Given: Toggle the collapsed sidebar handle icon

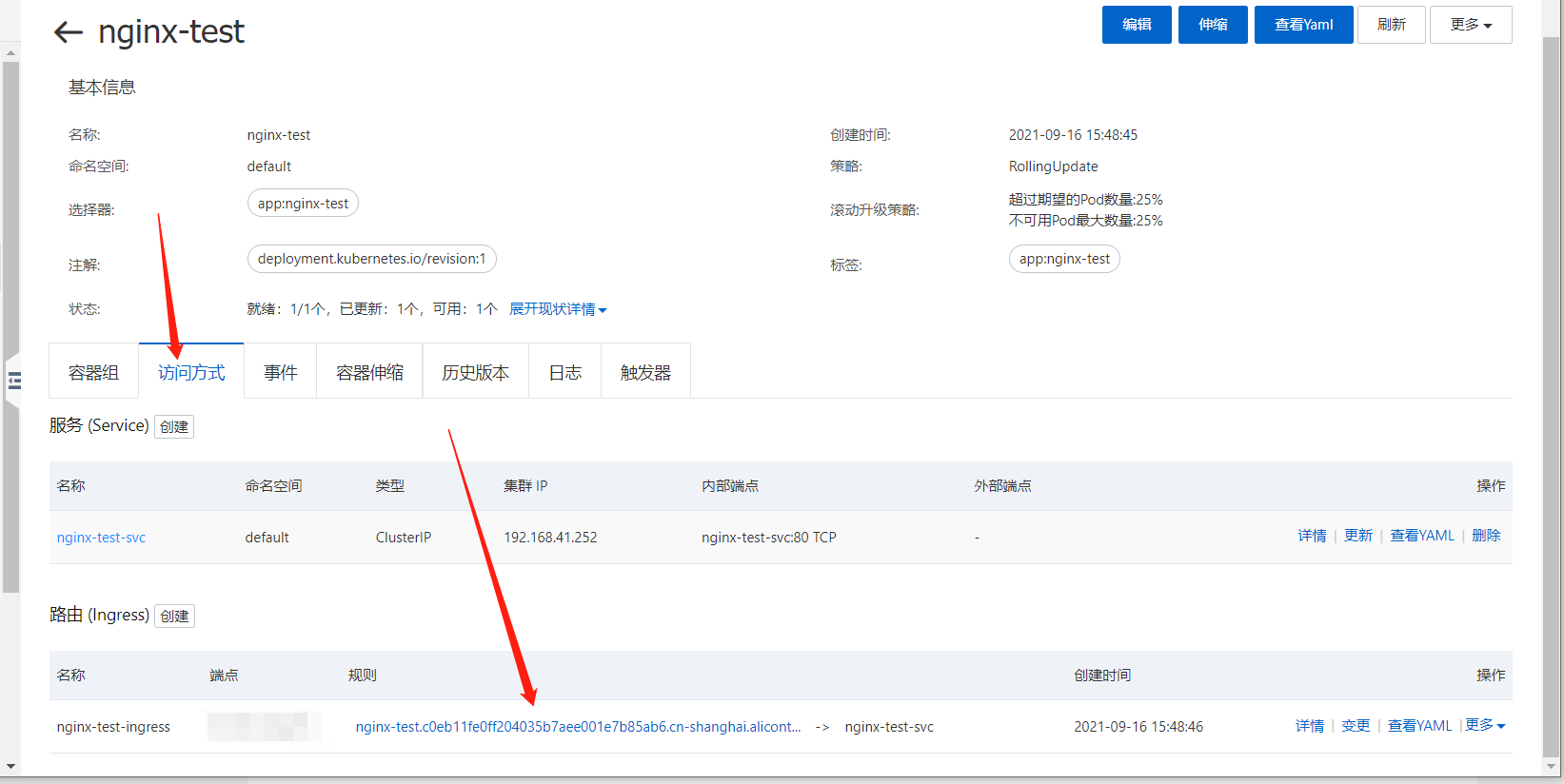Looking at the screenshot, I should (x=13, y=382).
